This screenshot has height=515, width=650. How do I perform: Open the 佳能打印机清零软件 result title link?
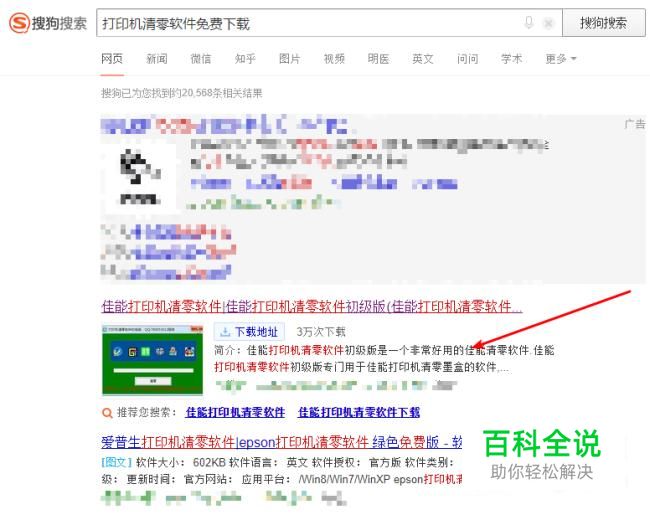pyautogui.click(x=312, y=306)
